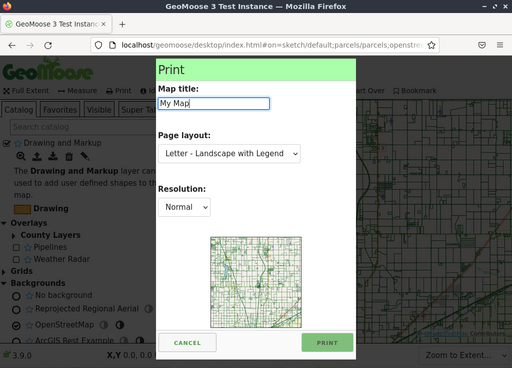Click the Search catalog field
512x368 pixels.
[83, 127]
